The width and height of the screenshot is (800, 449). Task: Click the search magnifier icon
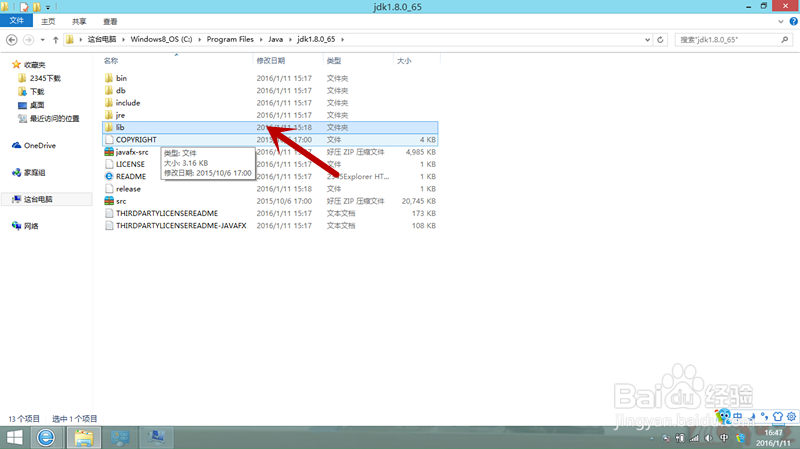point(785,39)
